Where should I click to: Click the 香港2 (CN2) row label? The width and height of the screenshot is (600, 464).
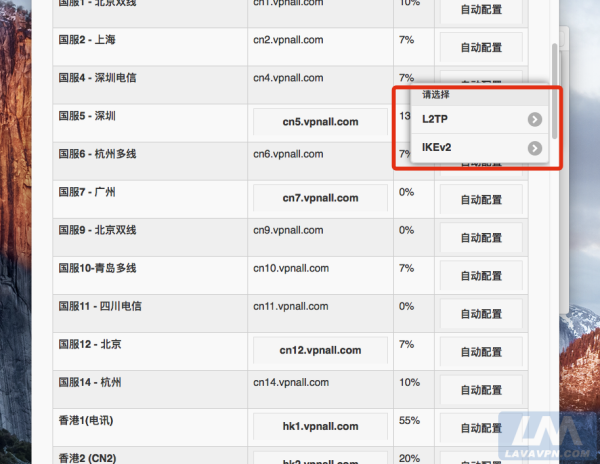(x=87, y=458)
